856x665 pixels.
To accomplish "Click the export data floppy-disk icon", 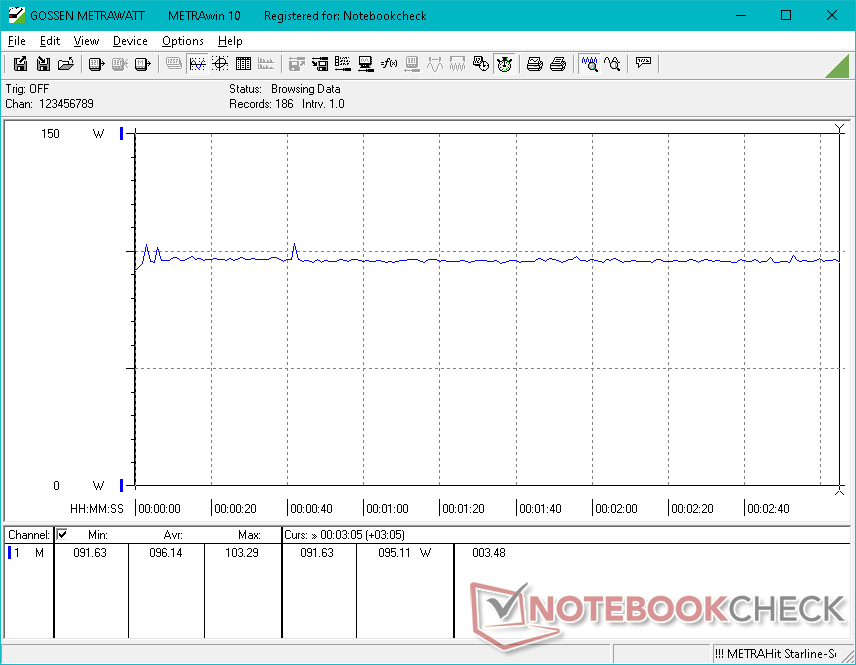I will point(20,64).
